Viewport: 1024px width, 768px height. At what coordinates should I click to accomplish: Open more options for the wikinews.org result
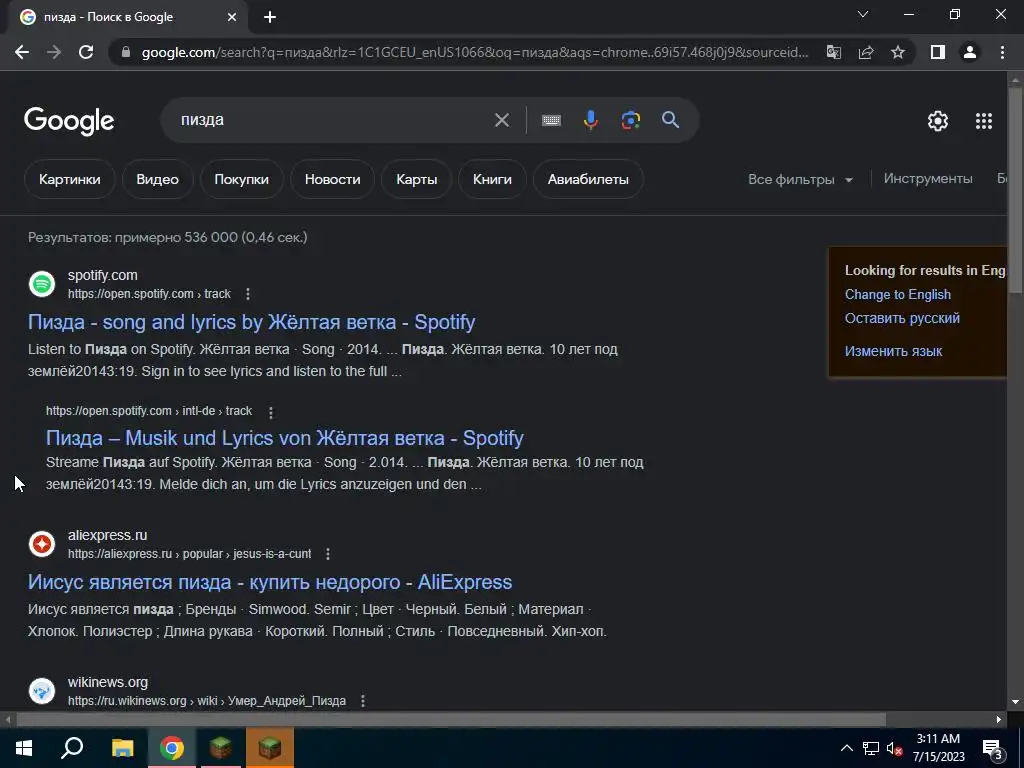(363, 701)
